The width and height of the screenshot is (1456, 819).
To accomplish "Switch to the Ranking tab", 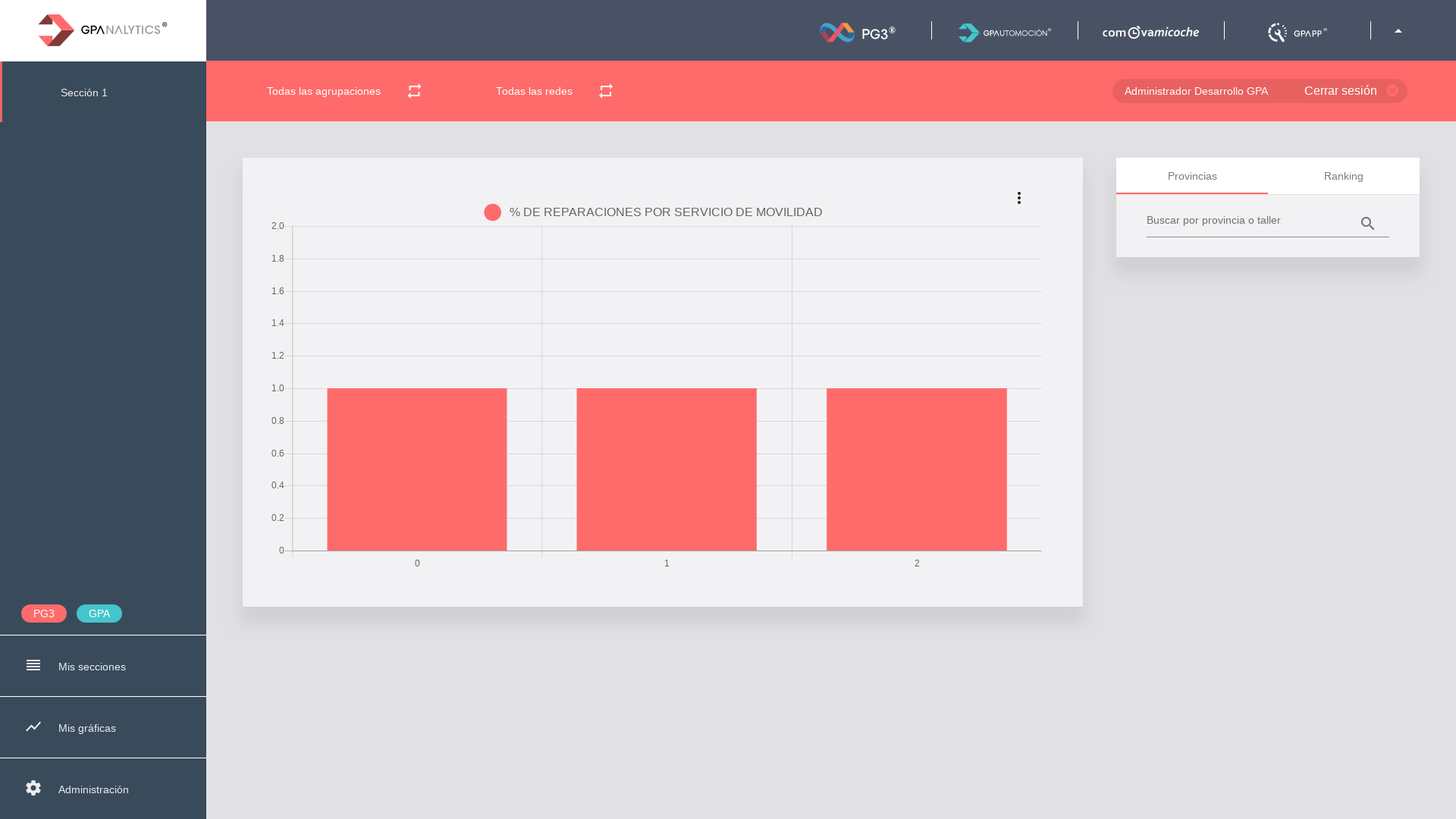I will click(1343, 176).
